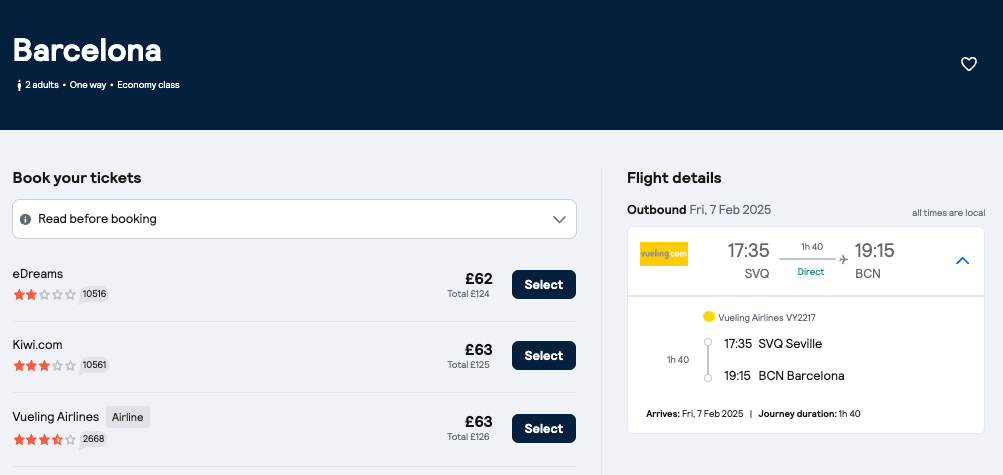This screenshot has width=1003, height=475.
Task: Click the Kiwi.com star rating
Action: pos(44,366)
